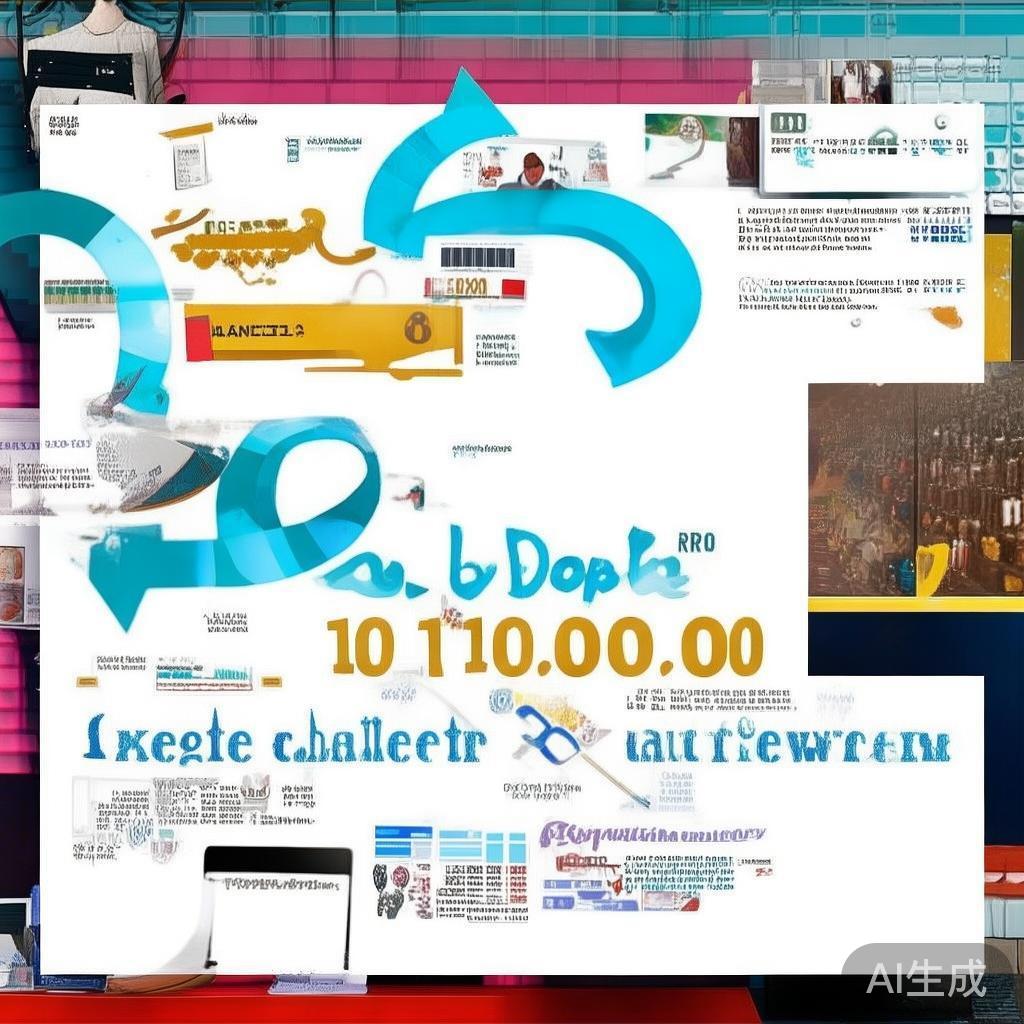Open the crowd photo thumbnail on the right

[x=916, y=490]
